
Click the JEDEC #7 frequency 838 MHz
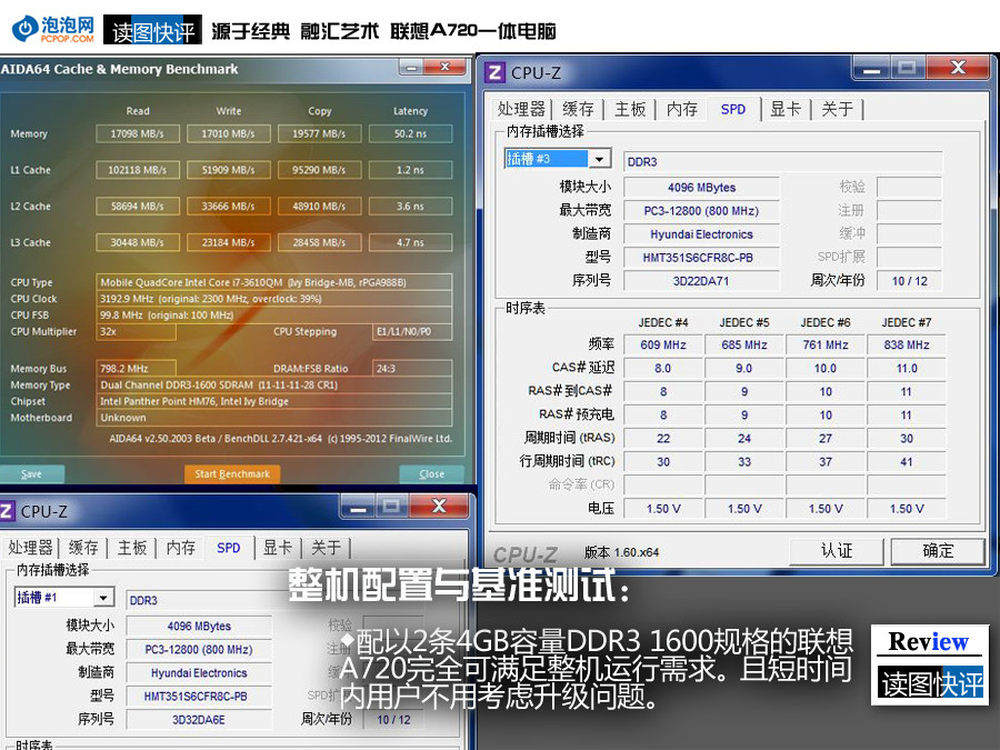point(906,345)
